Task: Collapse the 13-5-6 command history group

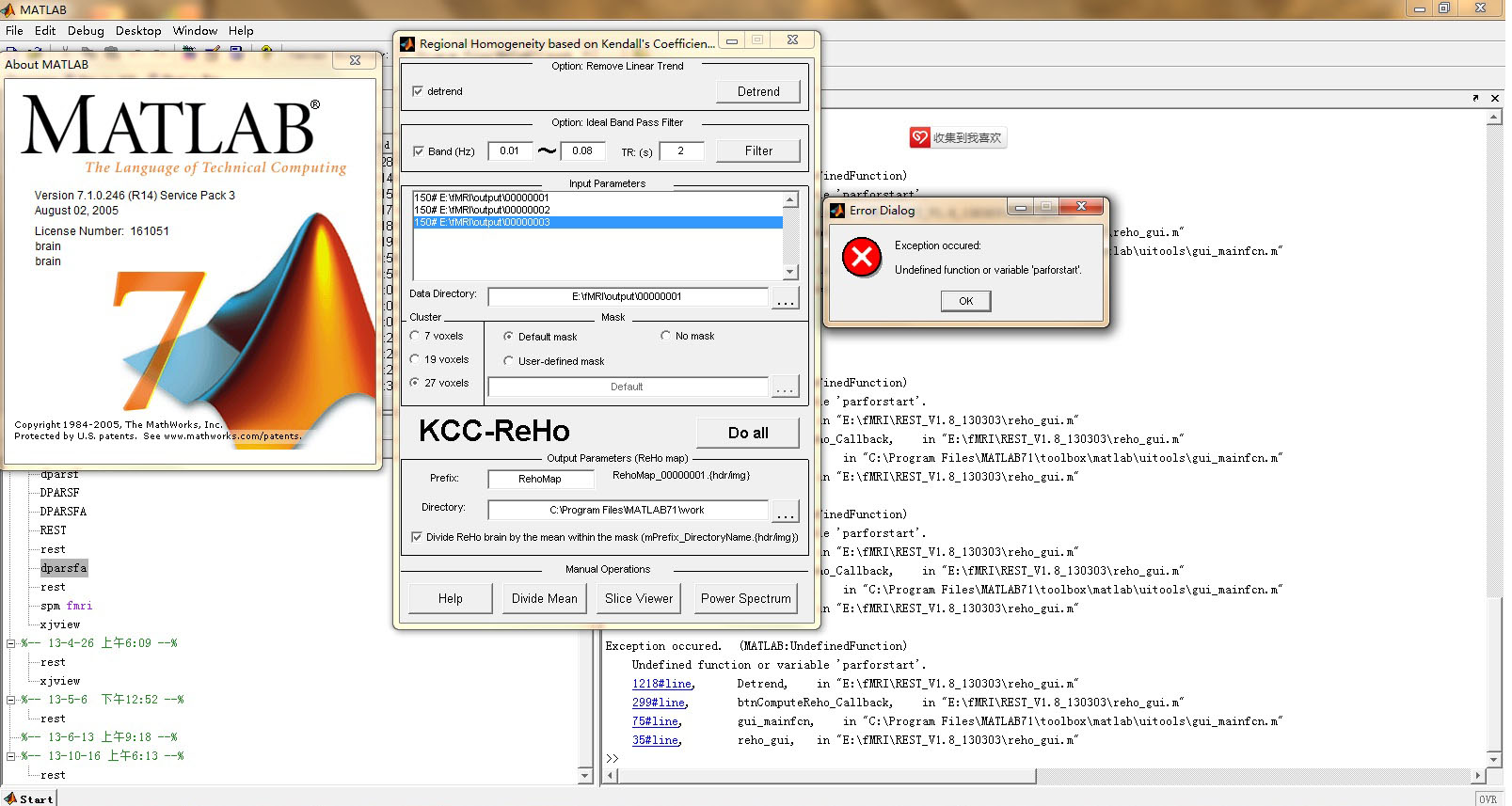Action: (11, 700)
